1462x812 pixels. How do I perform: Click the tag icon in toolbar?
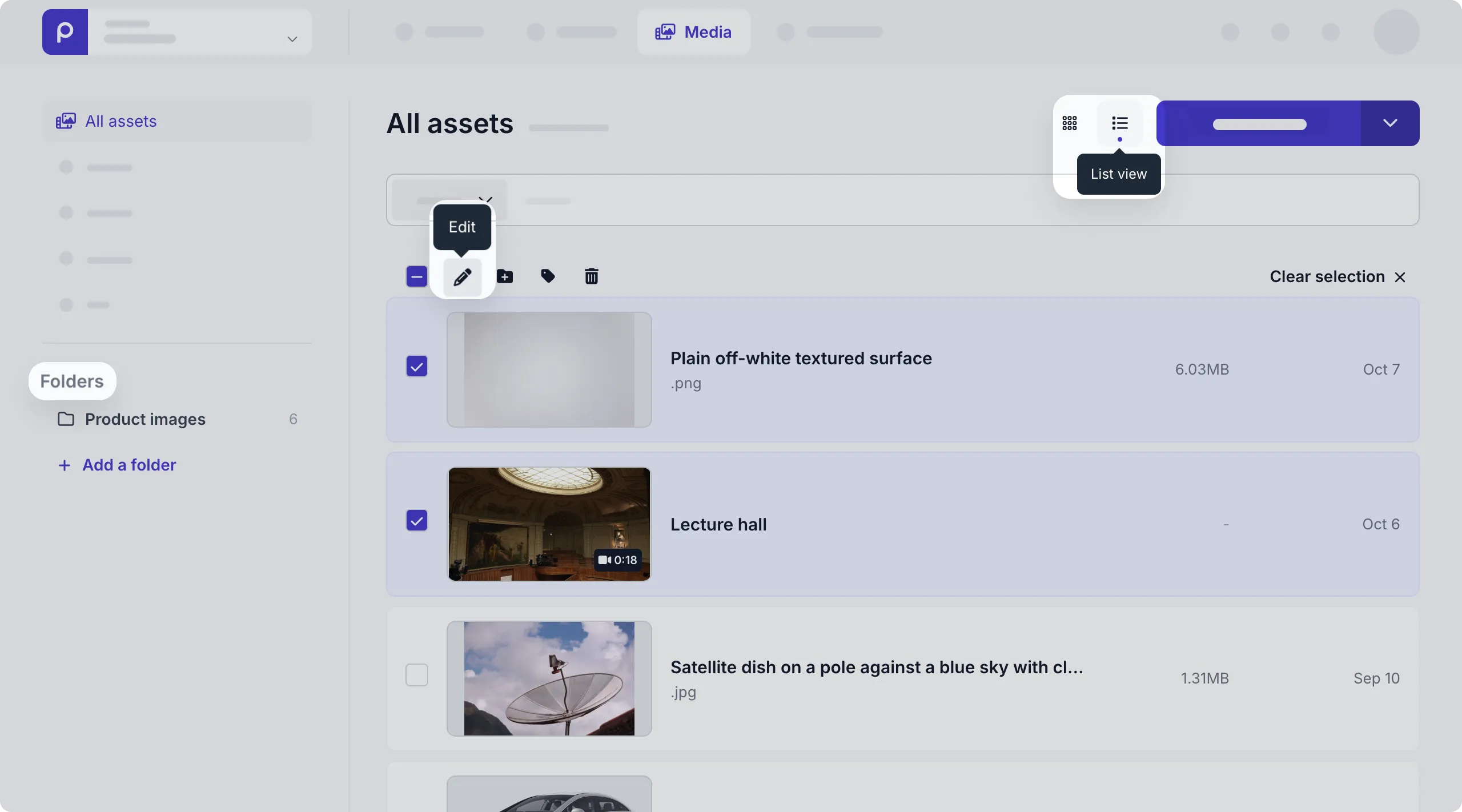pos(548,277)
